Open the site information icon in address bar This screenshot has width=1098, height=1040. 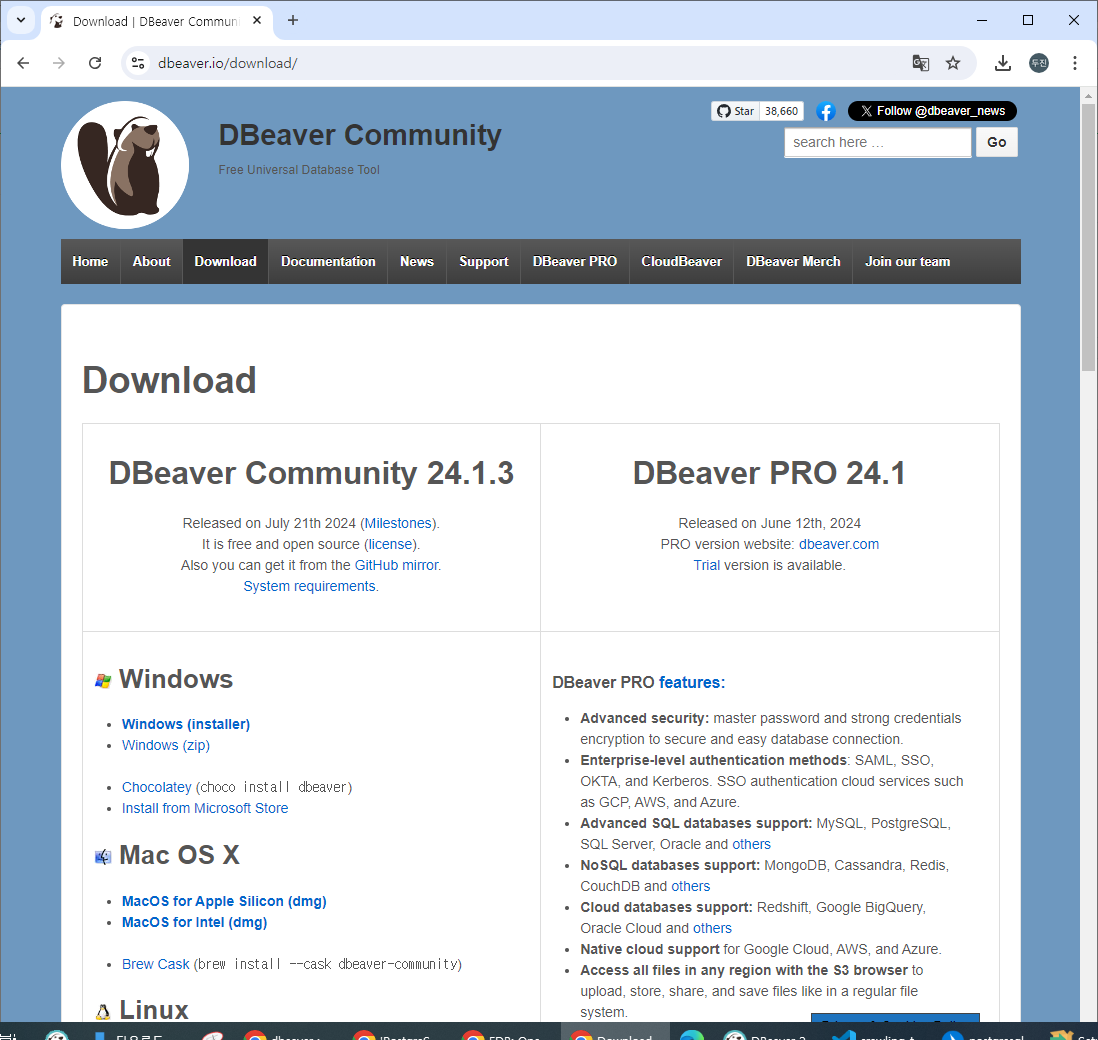pyautogui.click(x=138, y=63)
